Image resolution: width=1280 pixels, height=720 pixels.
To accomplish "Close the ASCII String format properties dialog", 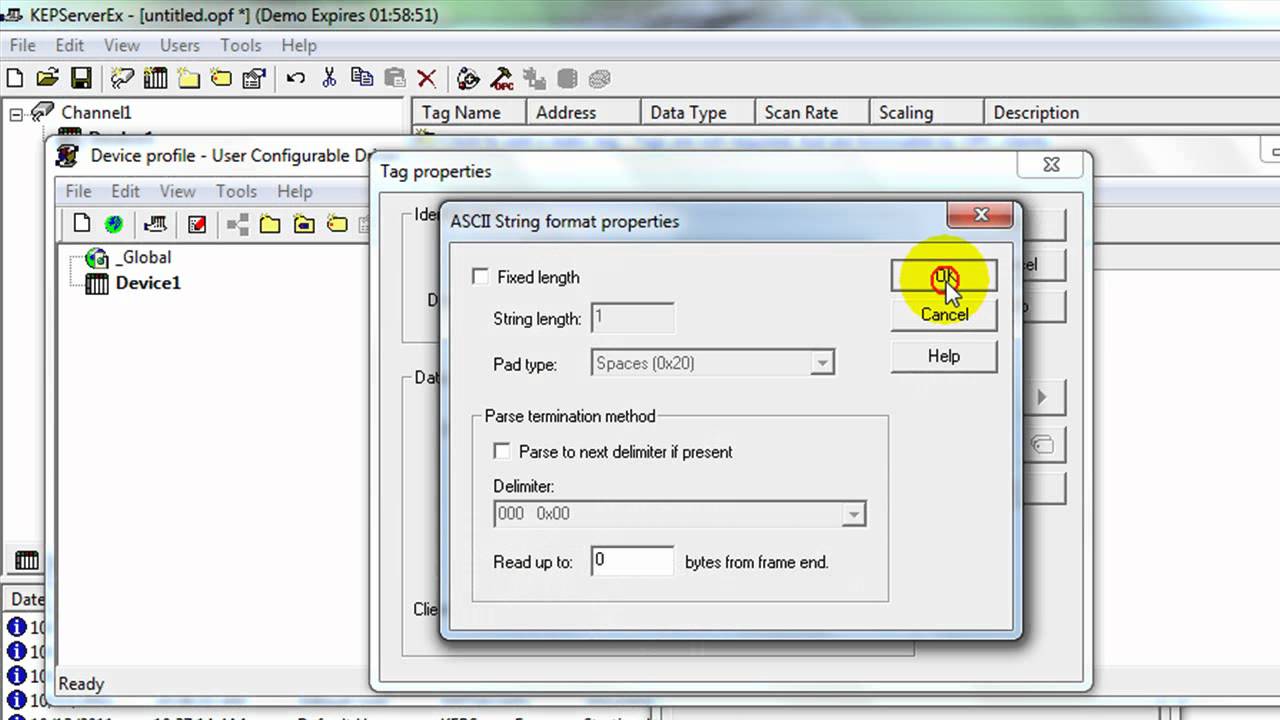I will pos(981,214).
